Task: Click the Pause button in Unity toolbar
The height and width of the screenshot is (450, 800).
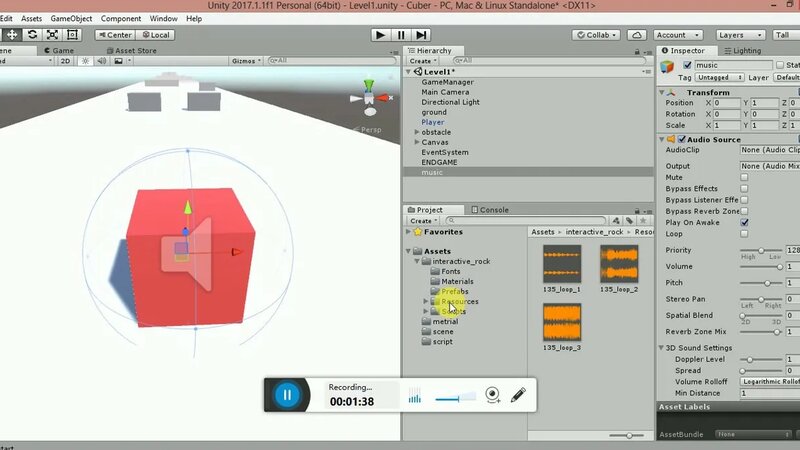Action: (401, 35)
